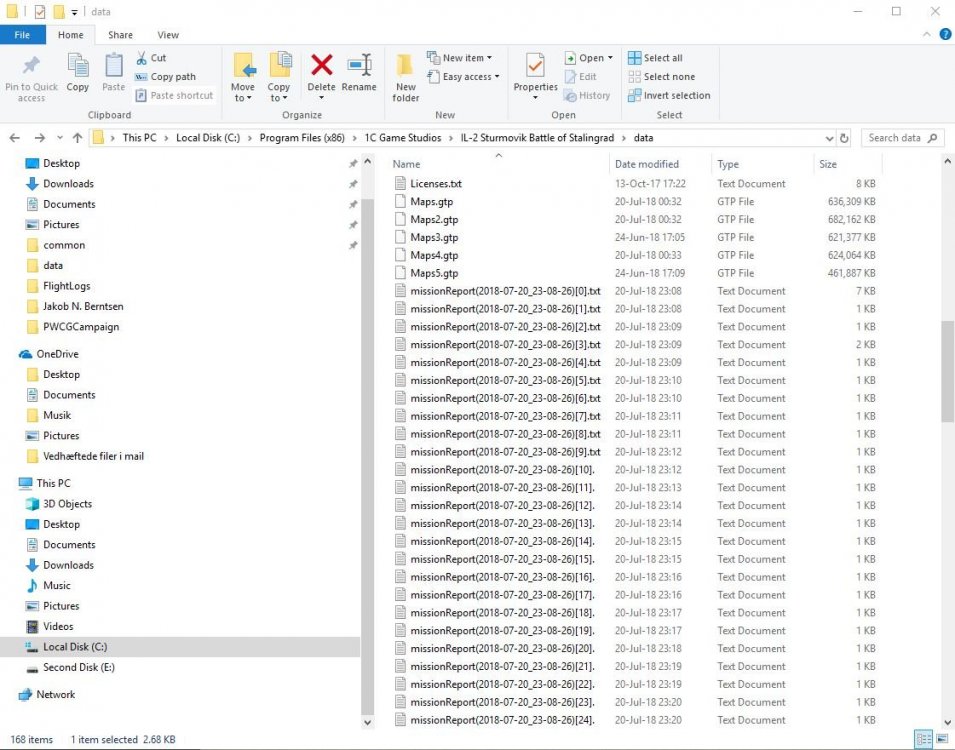This screenshot has width=955, height=750.
Task: Sort by the Date modified column header
Action: [x=647, y=164]
